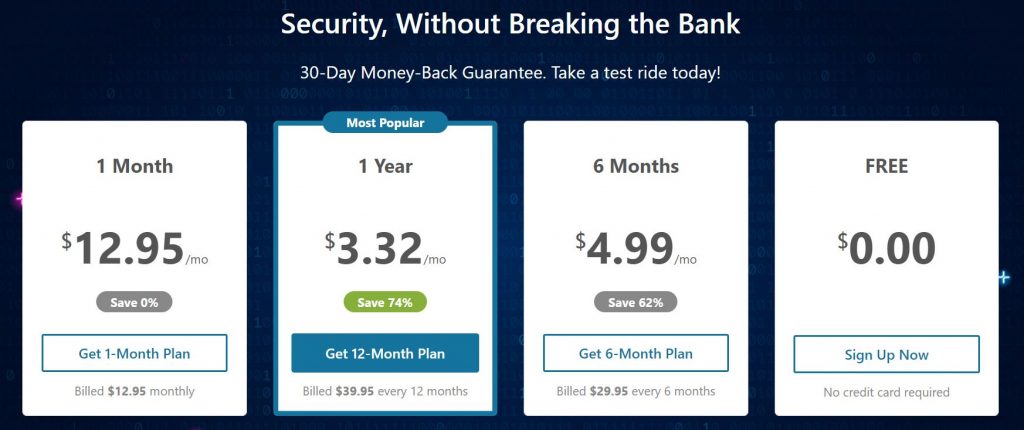Click the $0.00 price on Free card

coord(886,249)
